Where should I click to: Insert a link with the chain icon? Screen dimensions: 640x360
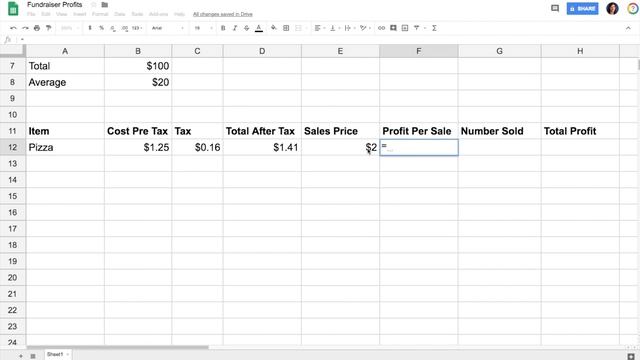pyautogui.click(x=381, y=28)
